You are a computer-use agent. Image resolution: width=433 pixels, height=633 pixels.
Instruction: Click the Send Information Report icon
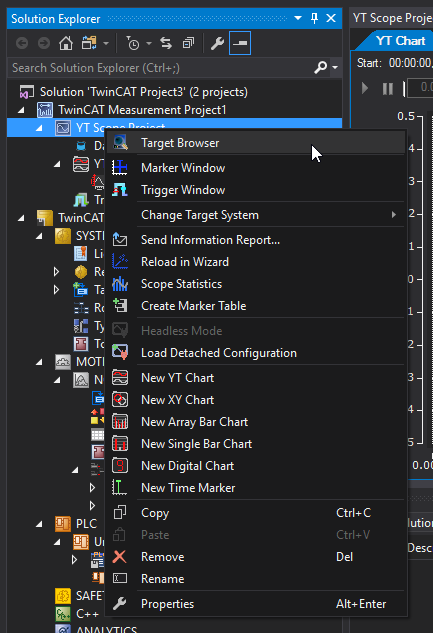coord(120,239)
